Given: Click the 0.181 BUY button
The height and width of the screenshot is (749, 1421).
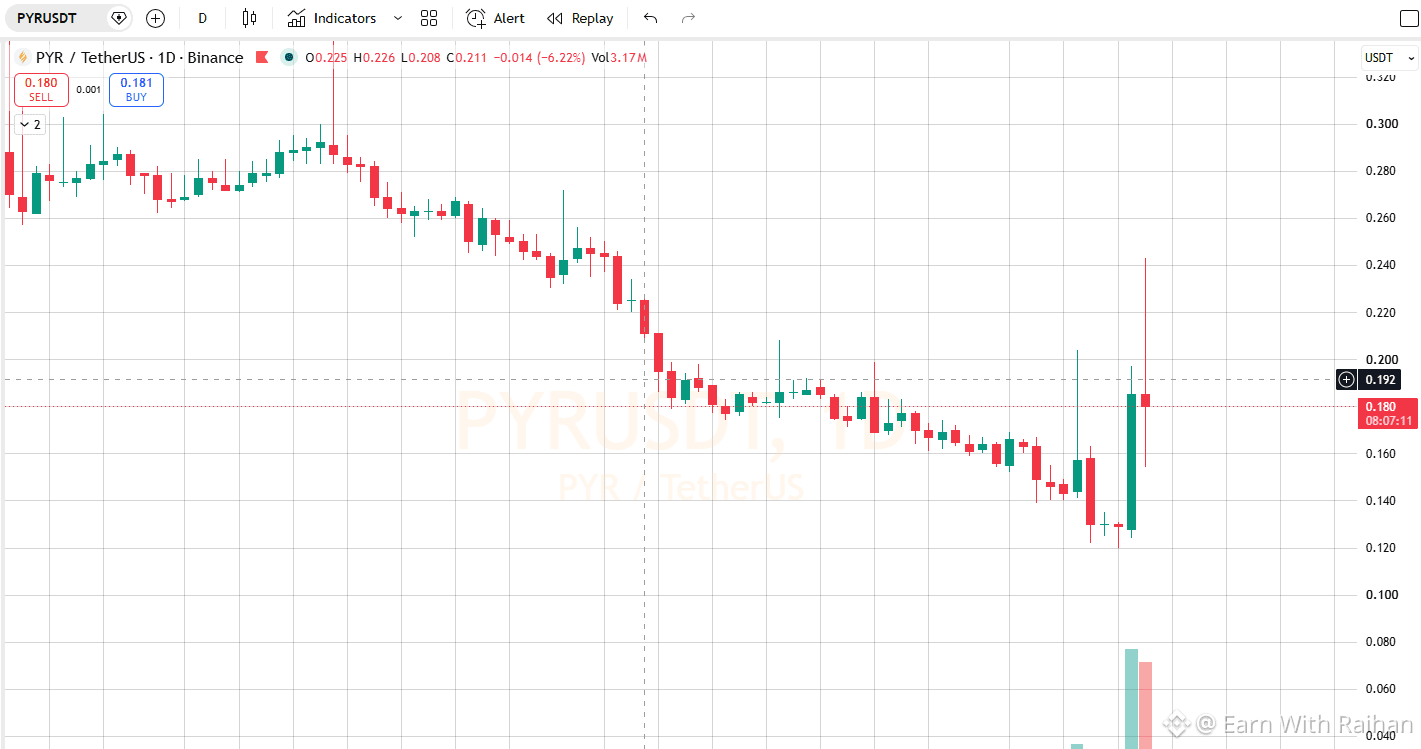Looking at the screenshot, I should 136,90.
